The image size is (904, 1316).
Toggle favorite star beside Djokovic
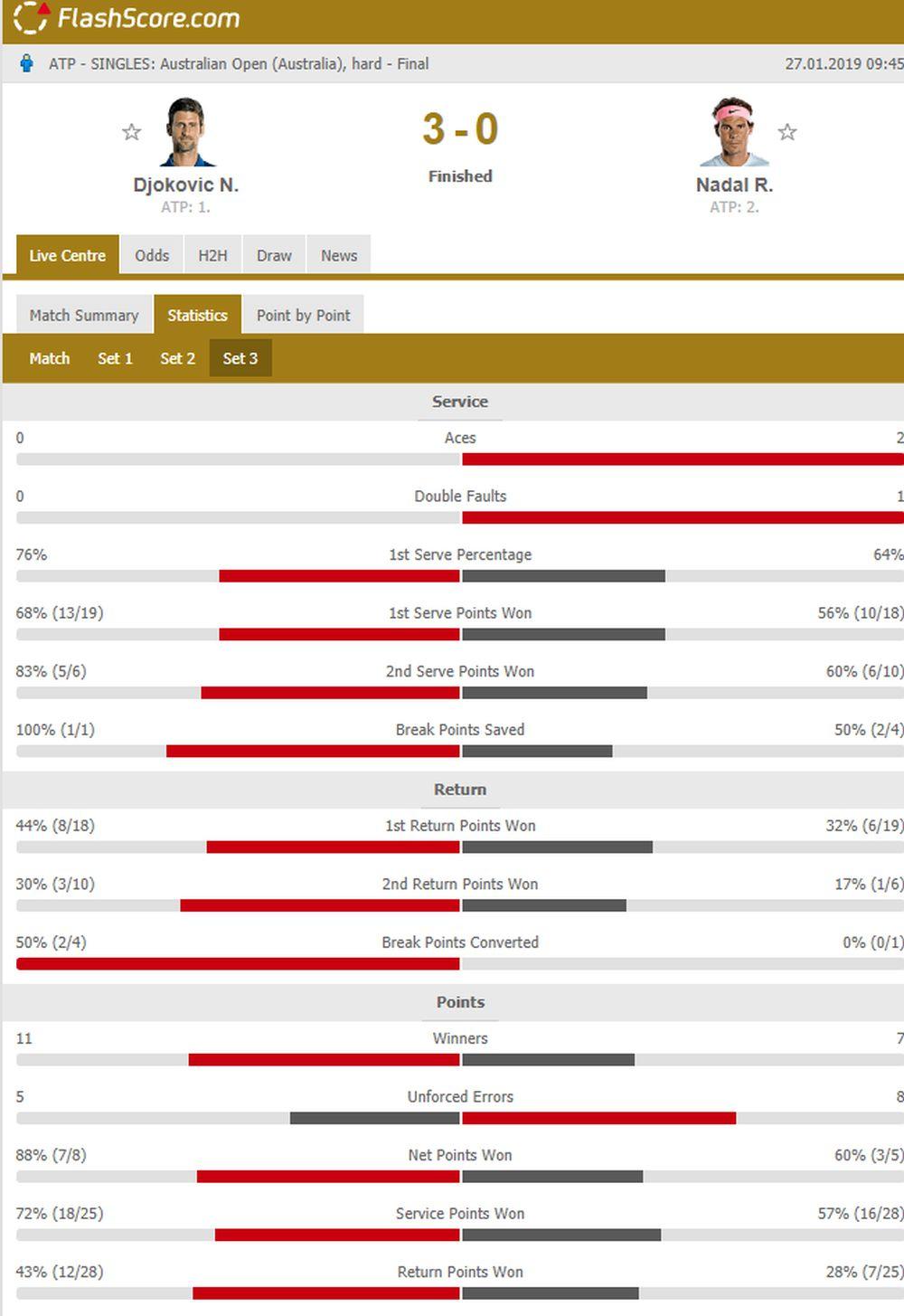[x=132, y=132]
